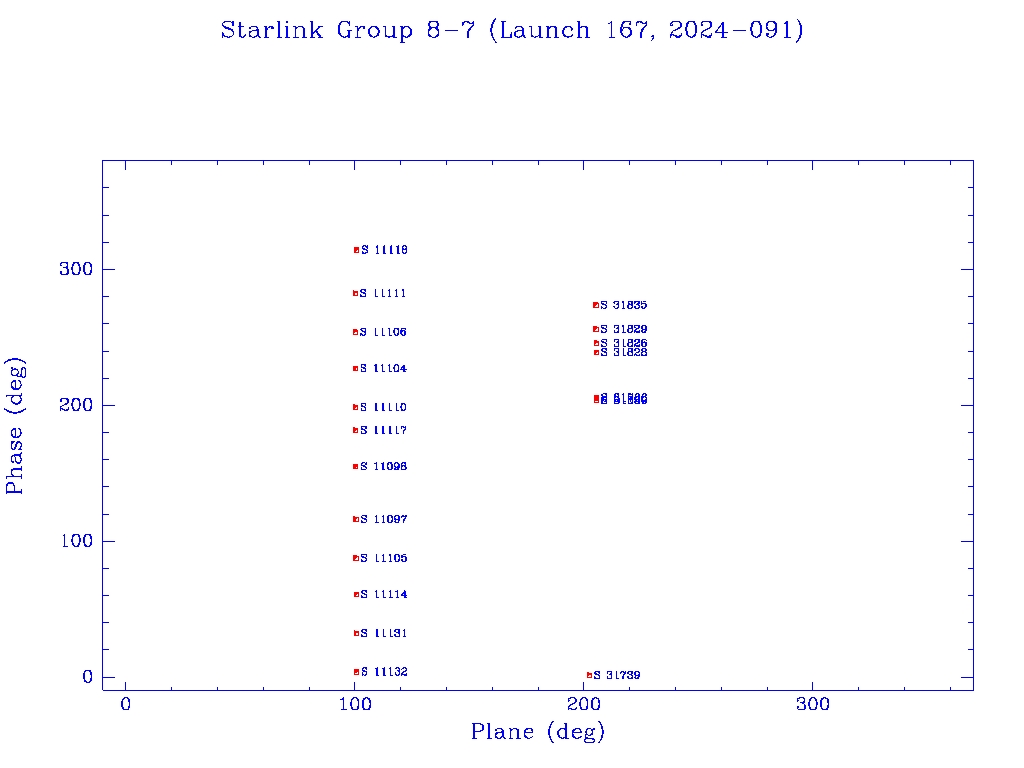
Task: Select the label S 31828
Action: [624, 353]
